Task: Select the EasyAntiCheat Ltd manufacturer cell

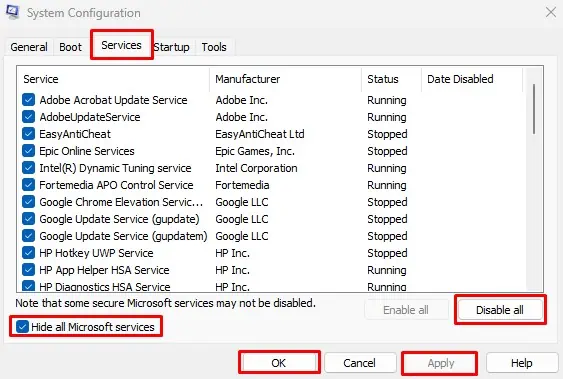Action: (260, 134)
